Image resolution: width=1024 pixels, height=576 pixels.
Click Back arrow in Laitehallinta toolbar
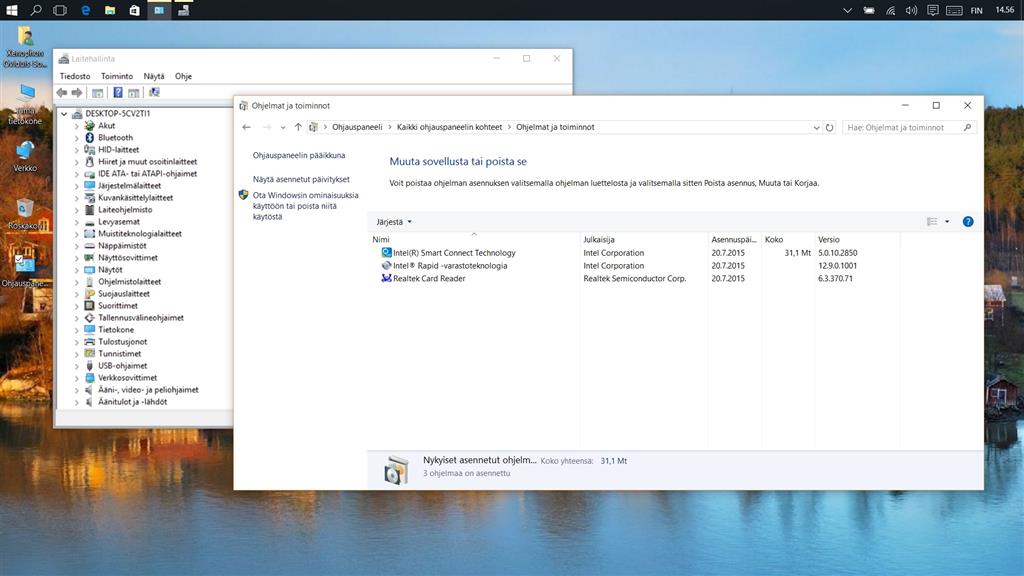[61, 93]
